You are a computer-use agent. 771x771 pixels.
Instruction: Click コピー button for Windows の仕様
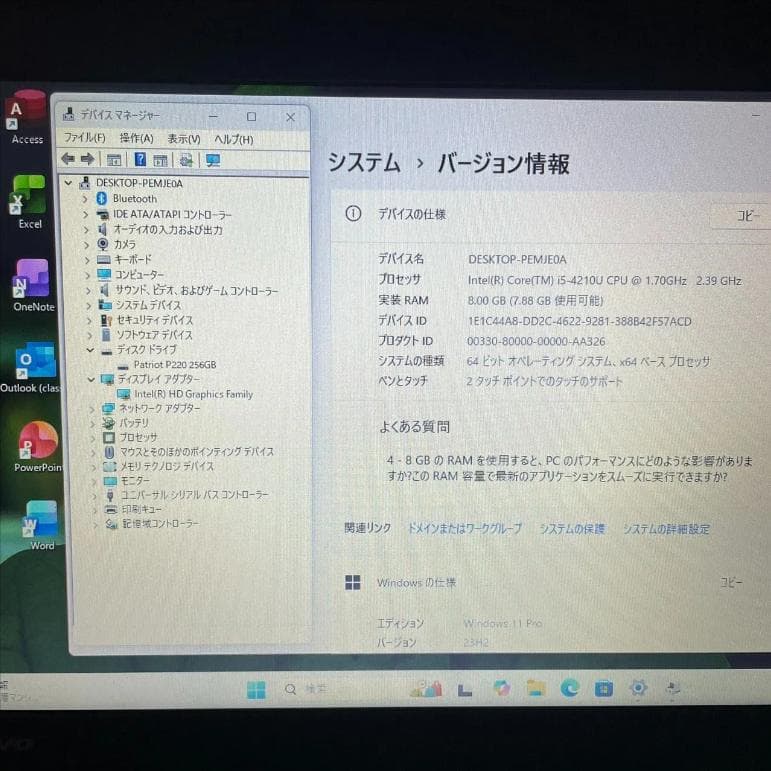[x=731, y=583]
